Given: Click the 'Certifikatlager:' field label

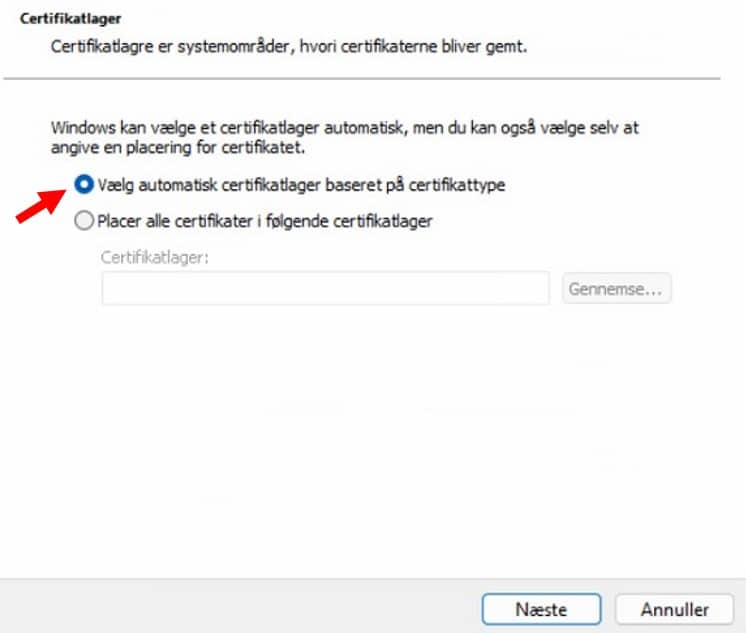Looking at the screenshot, I should (x=155, y=257).
